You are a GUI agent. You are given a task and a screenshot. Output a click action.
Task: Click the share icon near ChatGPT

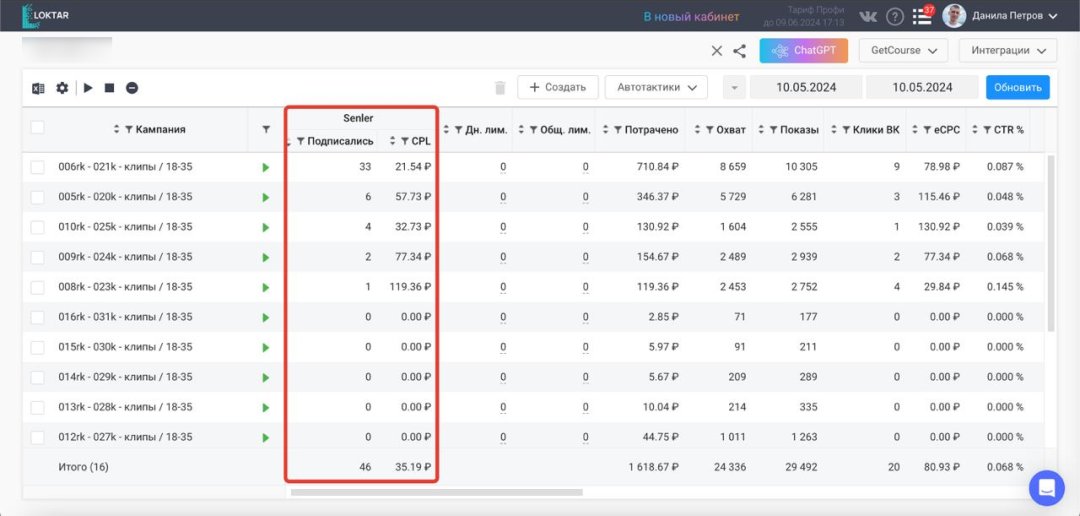click(739, 51)
